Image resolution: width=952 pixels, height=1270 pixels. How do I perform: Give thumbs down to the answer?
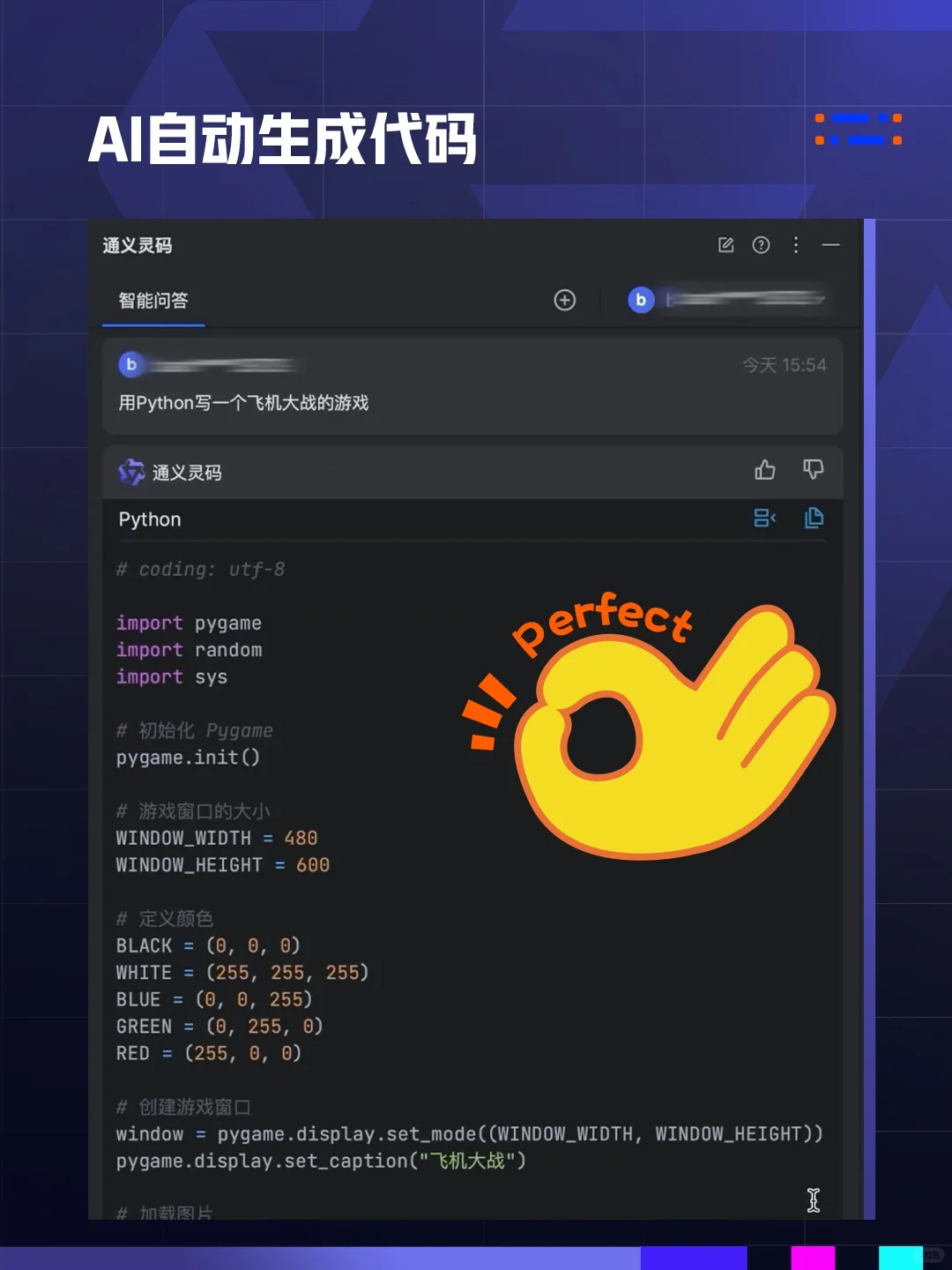814,470
